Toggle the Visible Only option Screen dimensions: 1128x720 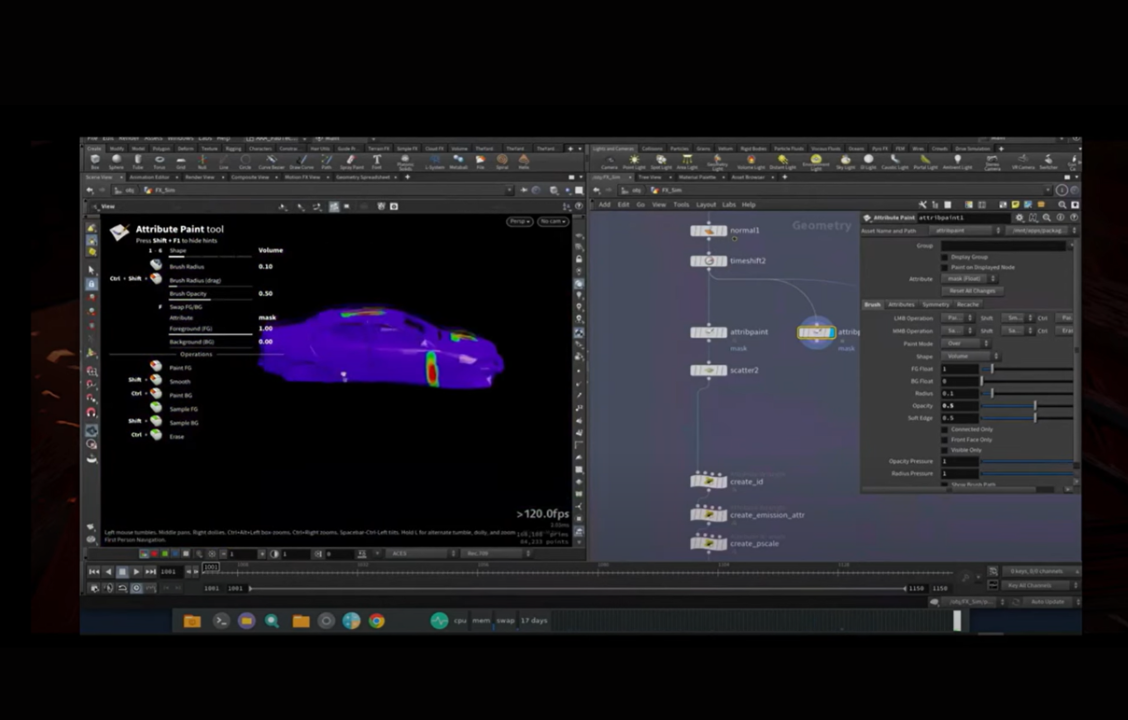click(944, 450)
